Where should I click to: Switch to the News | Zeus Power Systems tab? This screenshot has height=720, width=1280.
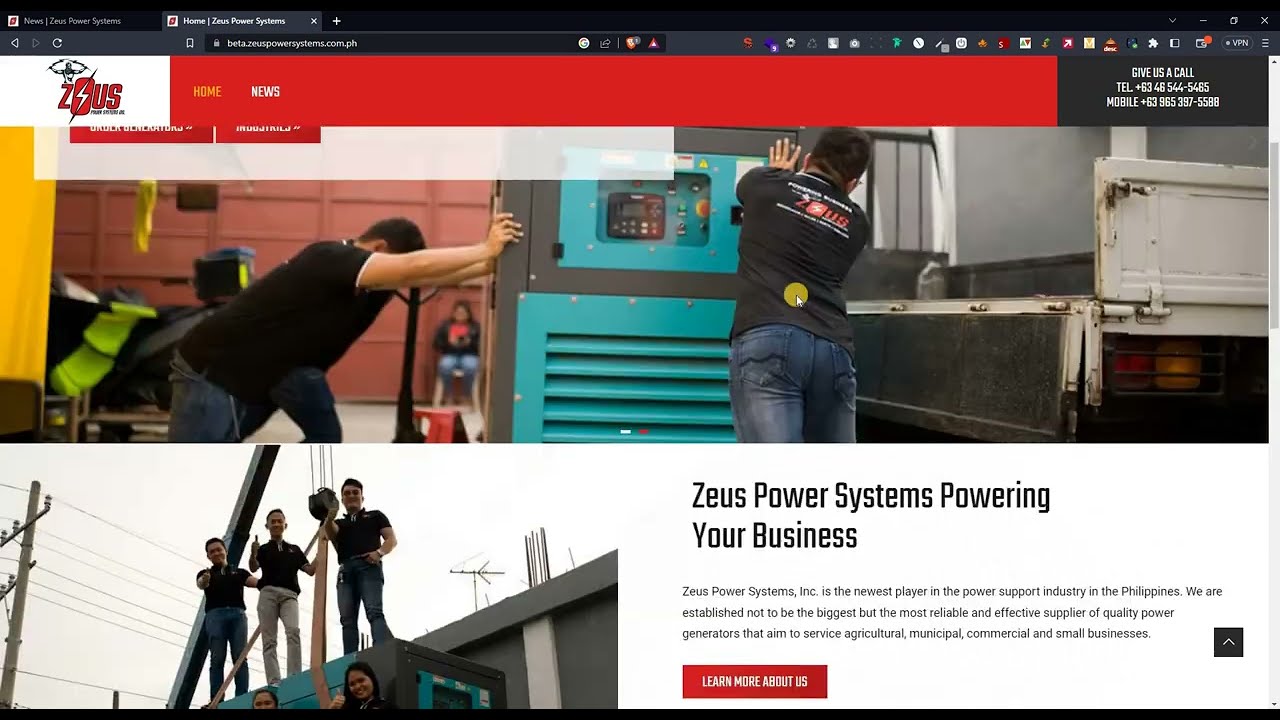(x=80, y=20)
